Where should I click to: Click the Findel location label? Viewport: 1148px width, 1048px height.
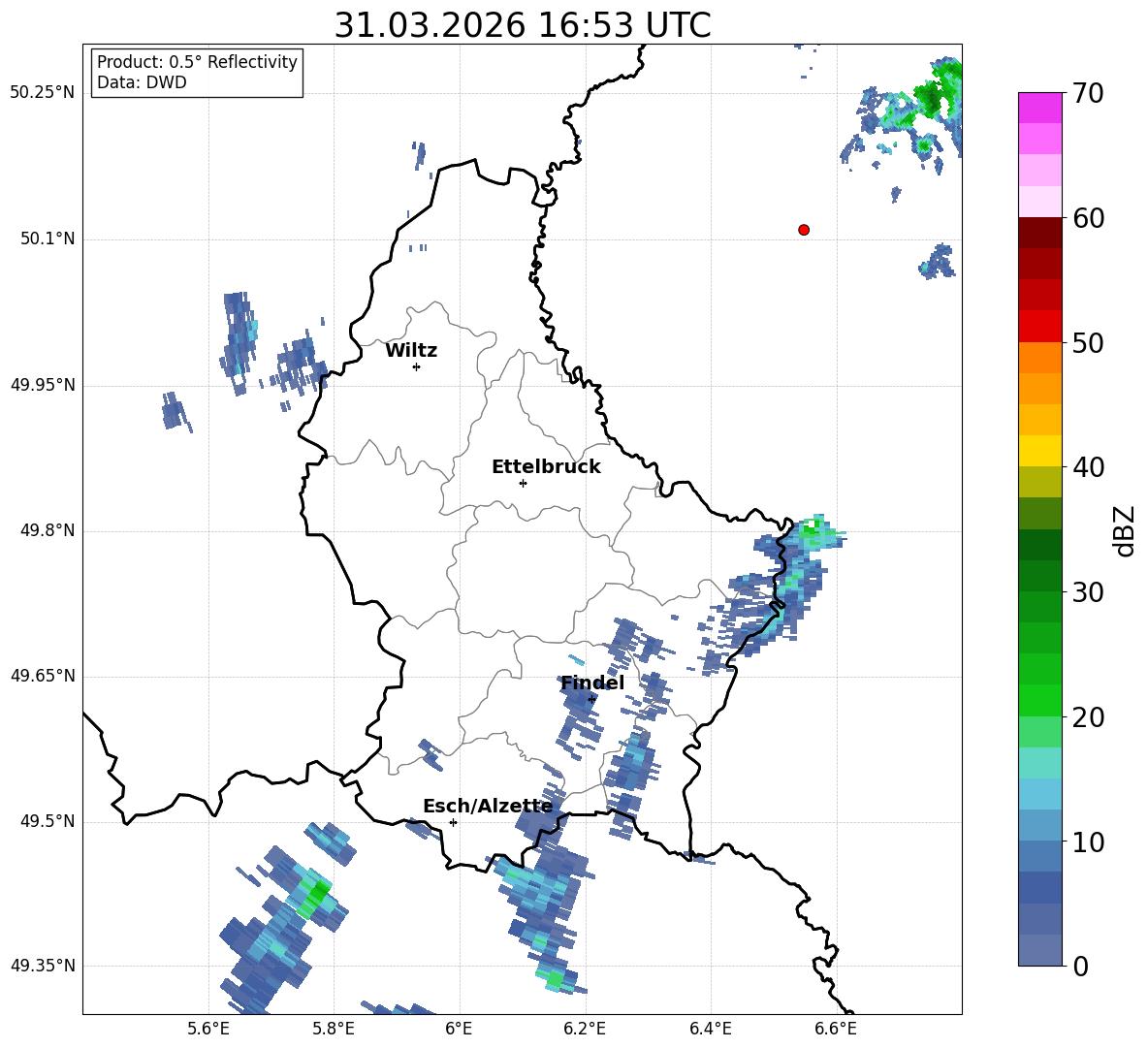pyautogui.click(x=592, y=683)
